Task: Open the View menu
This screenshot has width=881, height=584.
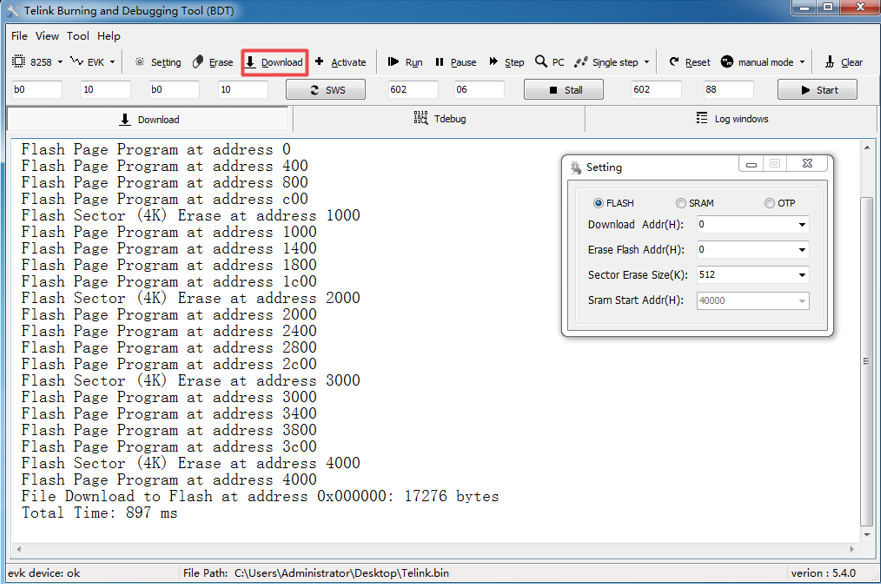Action: click(x=47, y=36)
